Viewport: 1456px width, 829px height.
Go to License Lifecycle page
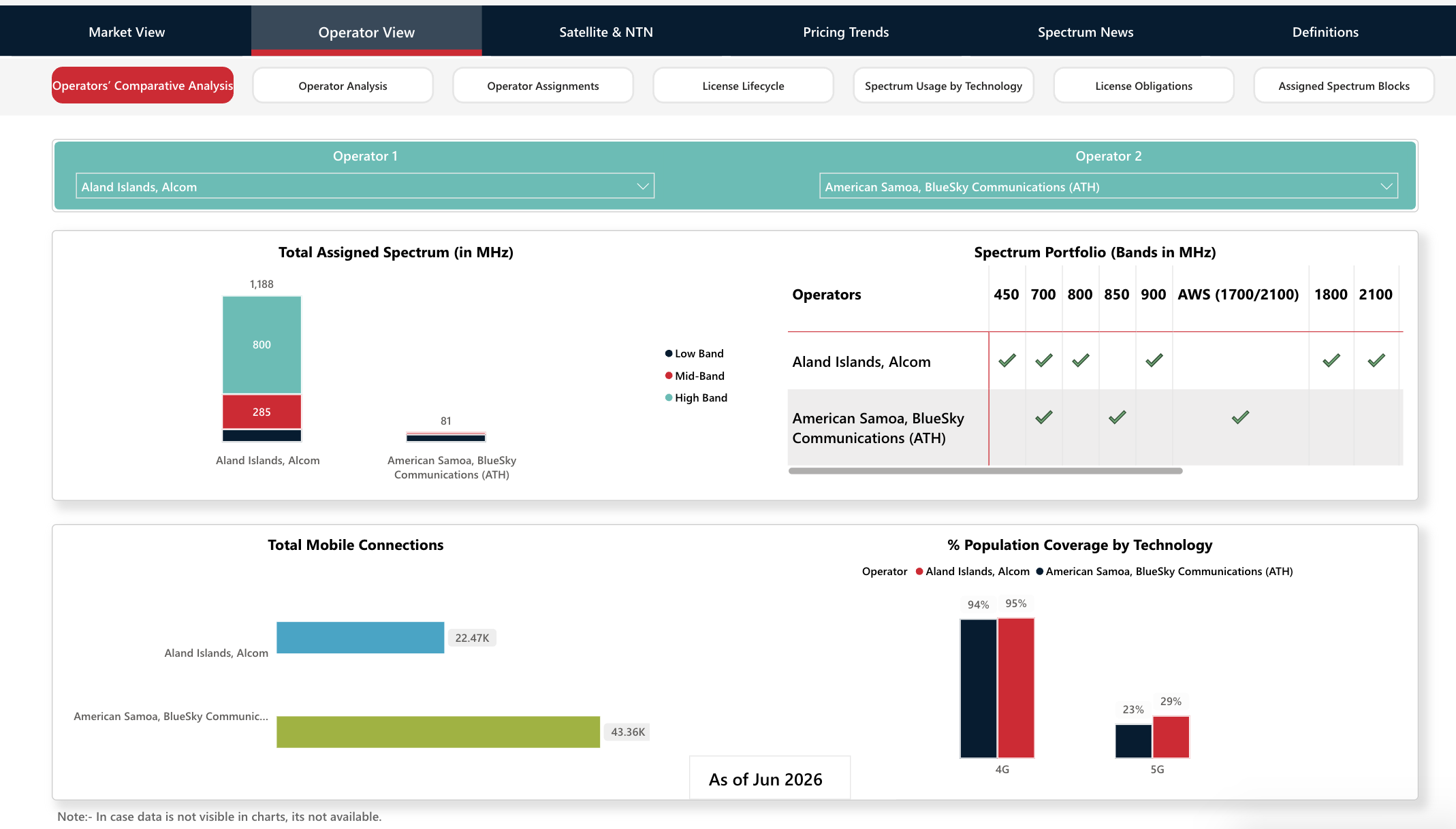743,86
